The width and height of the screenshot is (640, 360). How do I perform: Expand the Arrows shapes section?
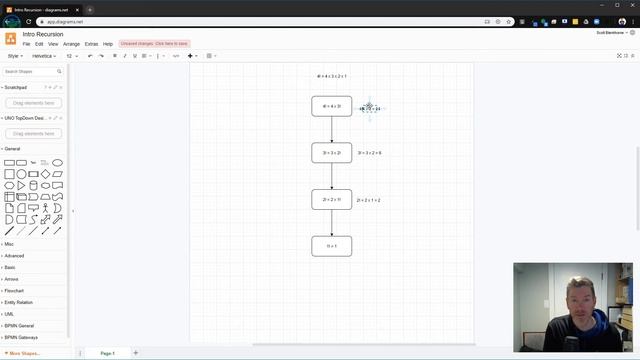point(11,279)
